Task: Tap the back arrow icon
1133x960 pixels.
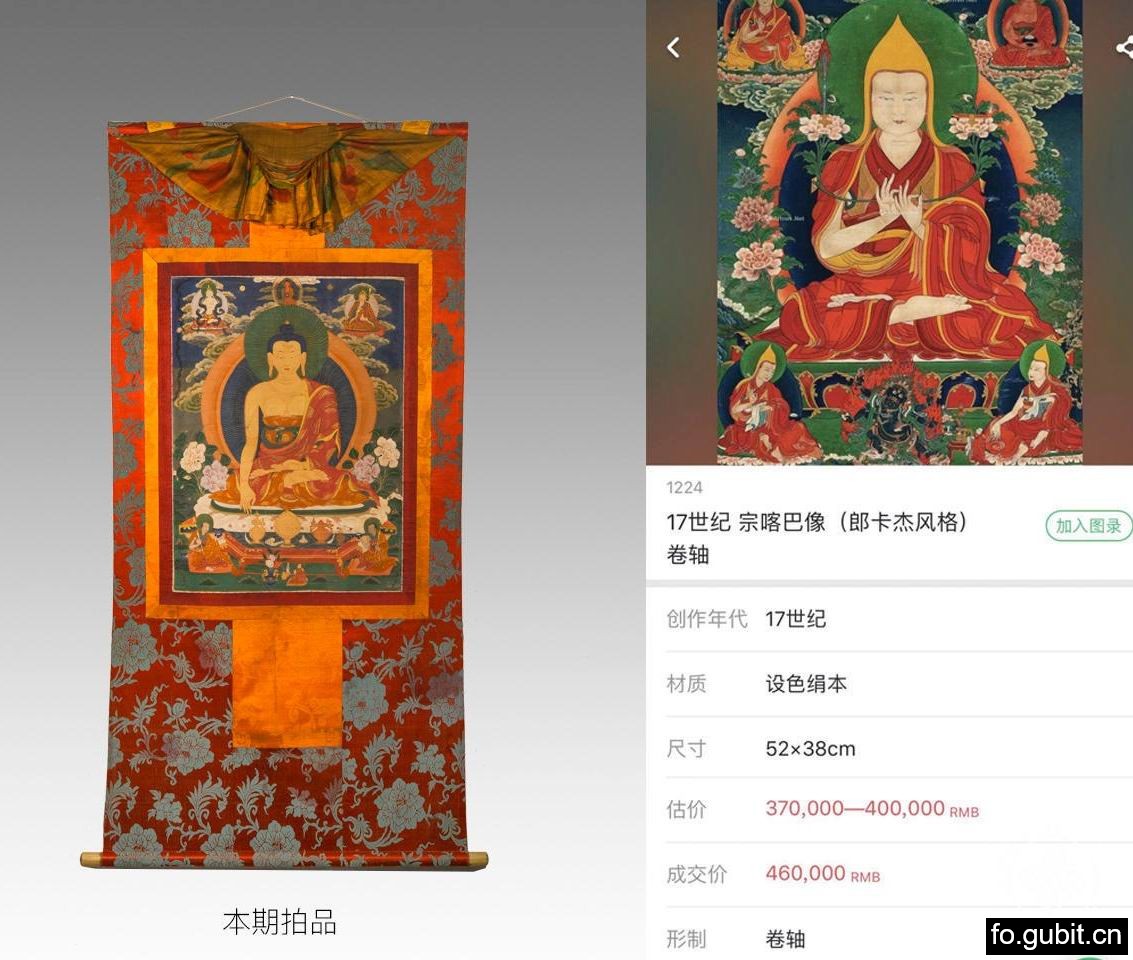Action: (x=673, y=48)
